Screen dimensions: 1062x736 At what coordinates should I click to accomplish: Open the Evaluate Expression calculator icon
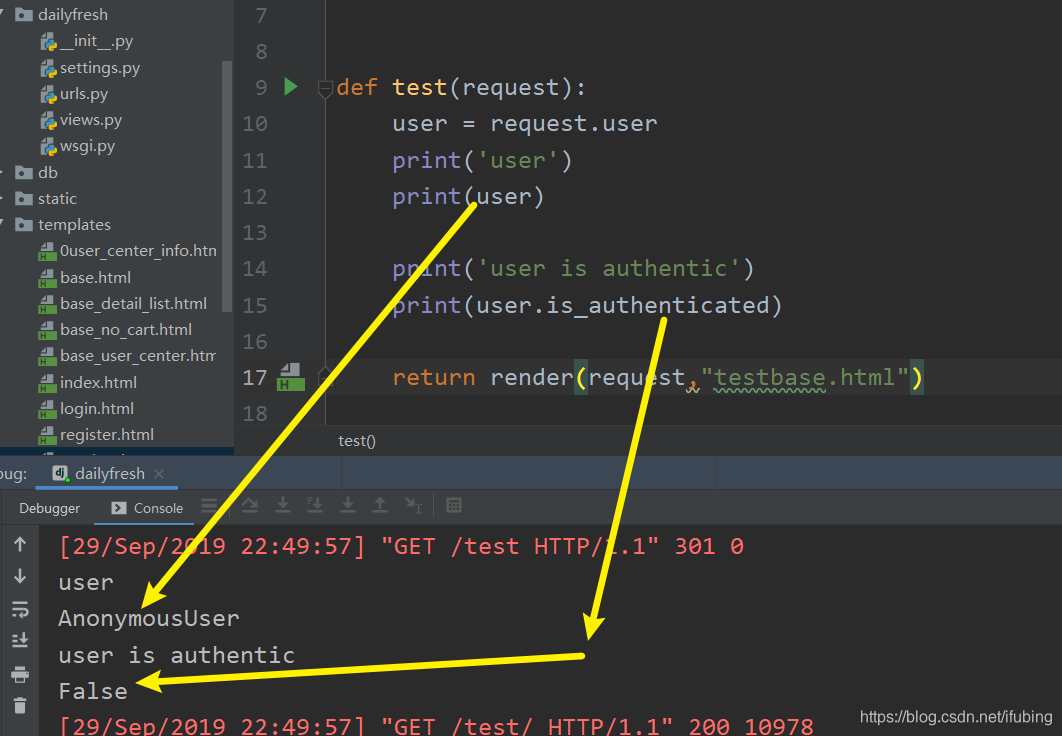pos(454,505)
